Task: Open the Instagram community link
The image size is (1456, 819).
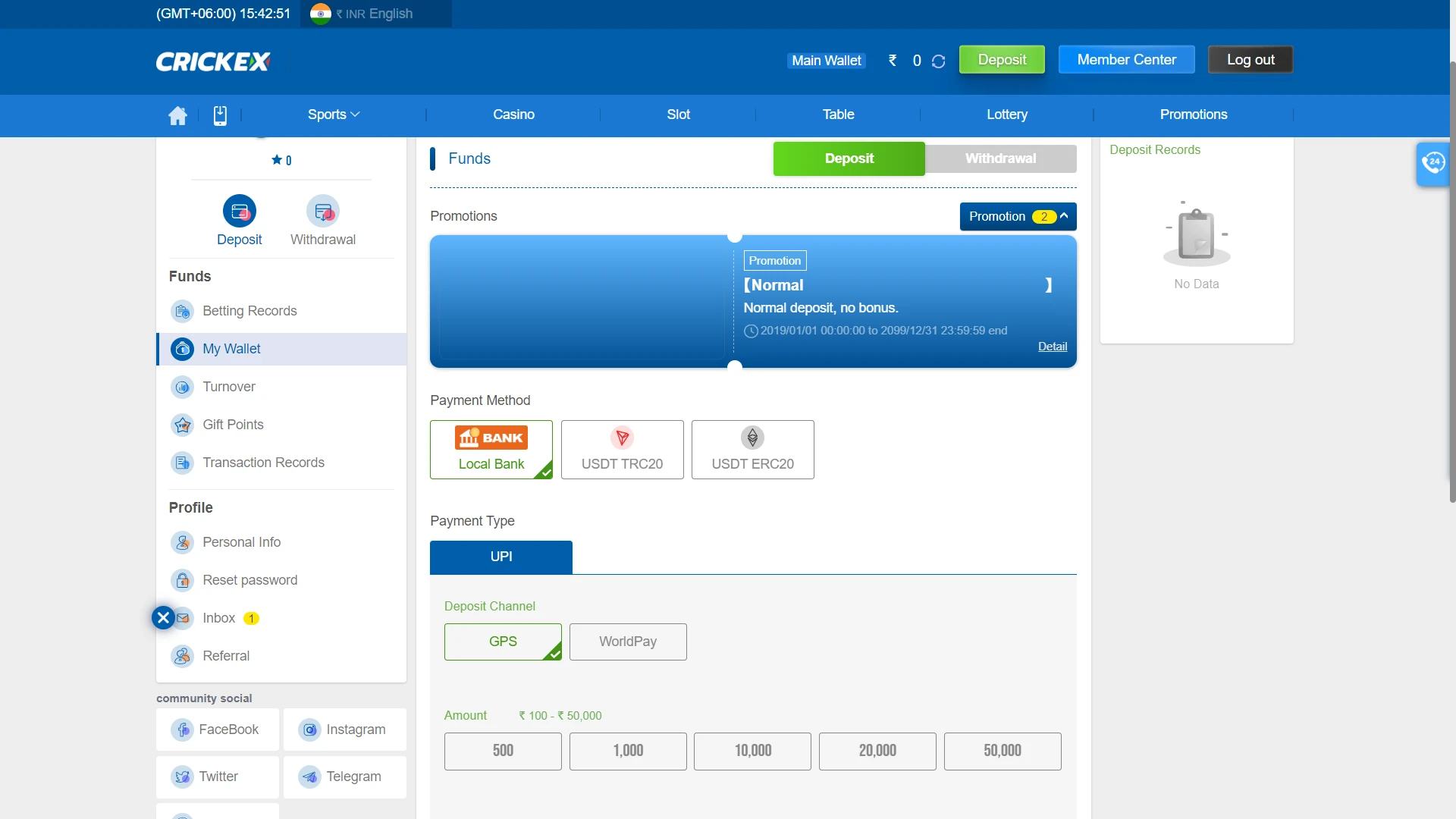Action: coord(345,730)
